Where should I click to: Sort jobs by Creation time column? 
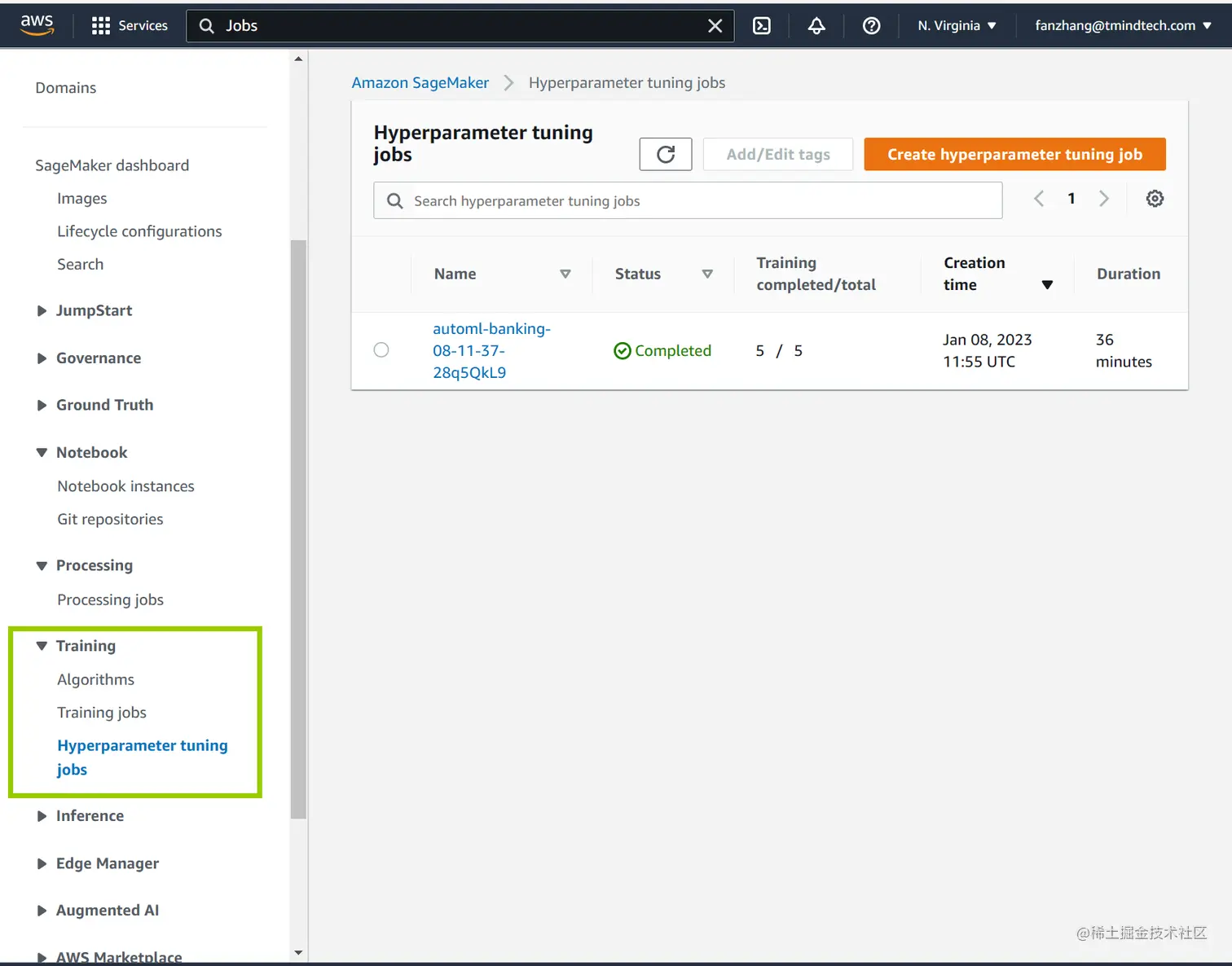coord(1048,285)
